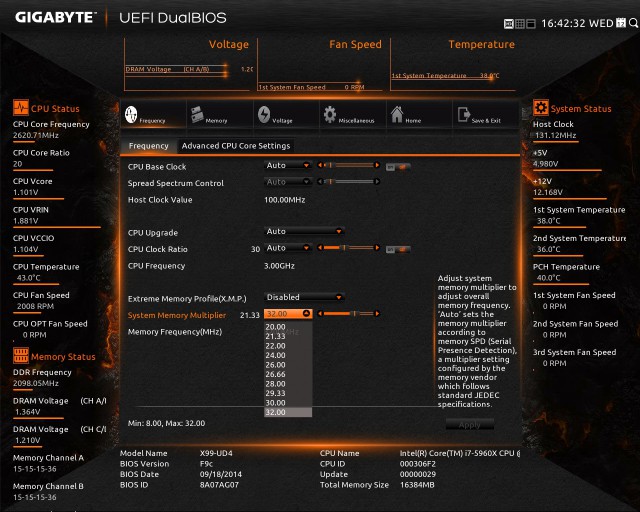Decrease CPU Base Clock with left arrow
This screenshot has width=640, height=512.
click(x=320, y=165)
